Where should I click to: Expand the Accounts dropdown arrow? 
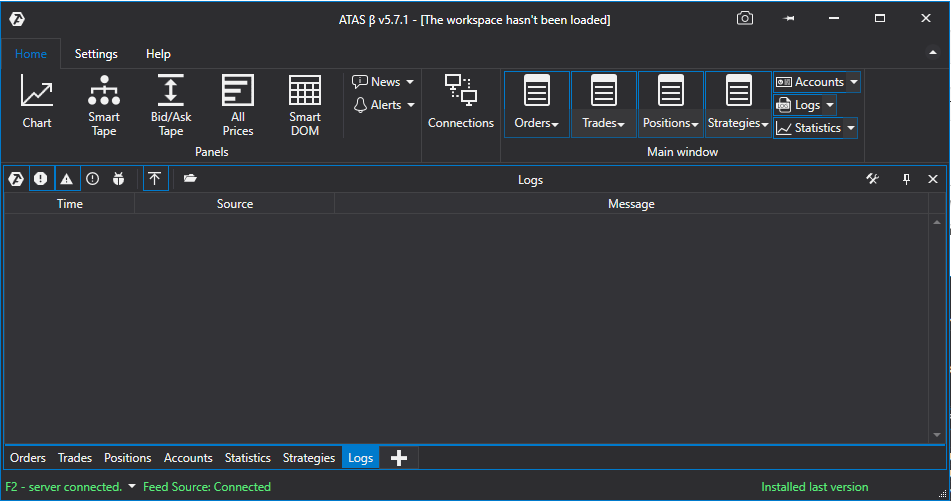[854, 82]
